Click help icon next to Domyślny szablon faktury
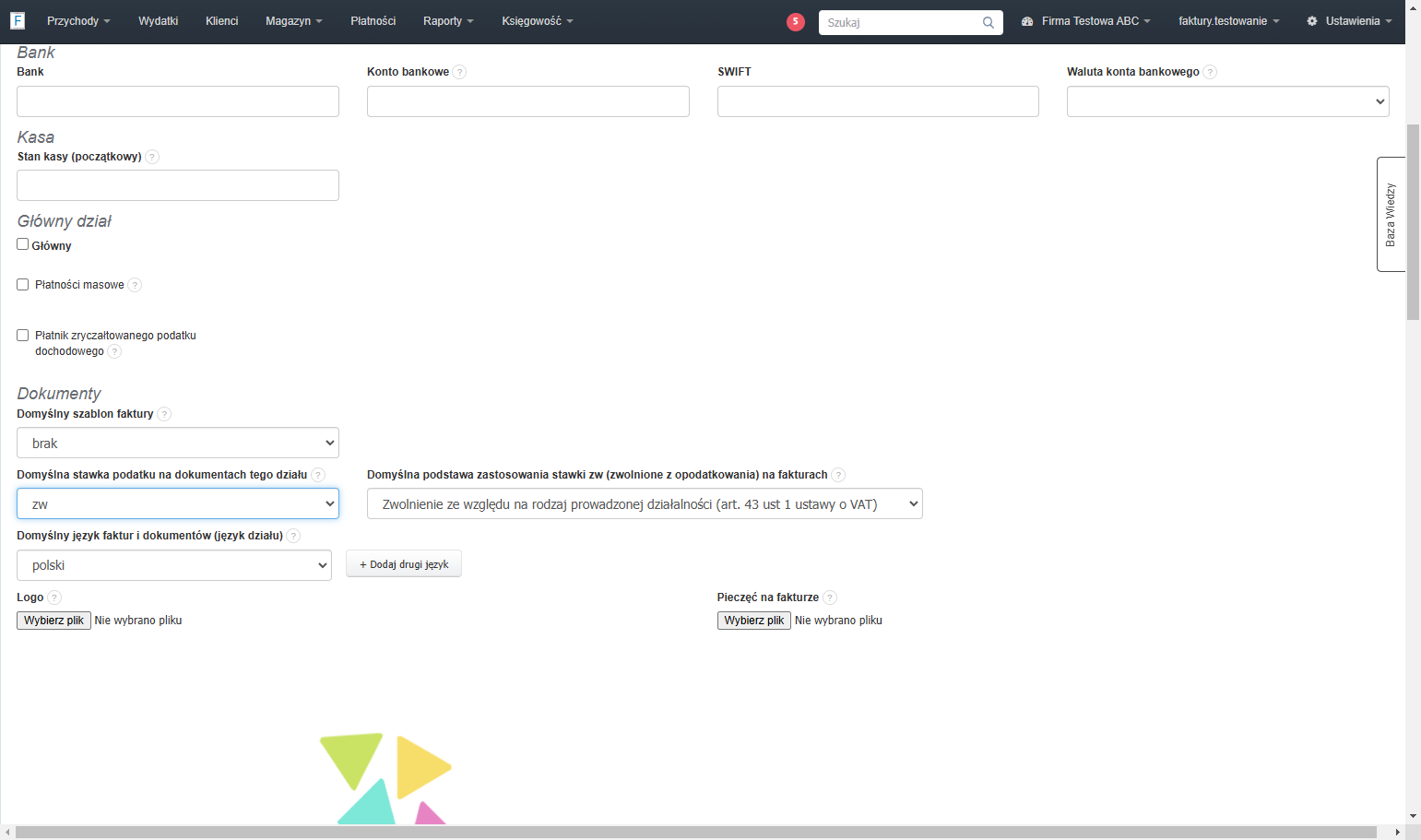 [164, 414]
